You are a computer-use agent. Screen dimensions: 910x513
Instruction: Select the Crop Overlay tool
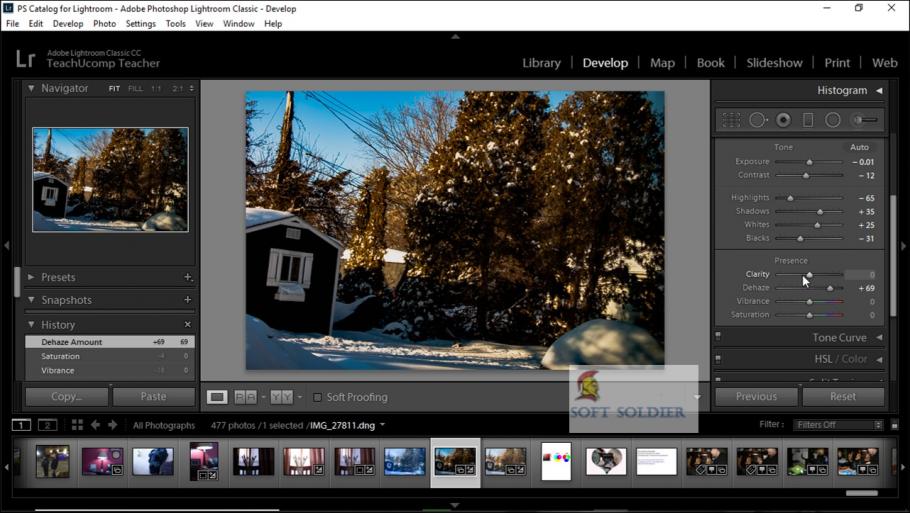732,120
